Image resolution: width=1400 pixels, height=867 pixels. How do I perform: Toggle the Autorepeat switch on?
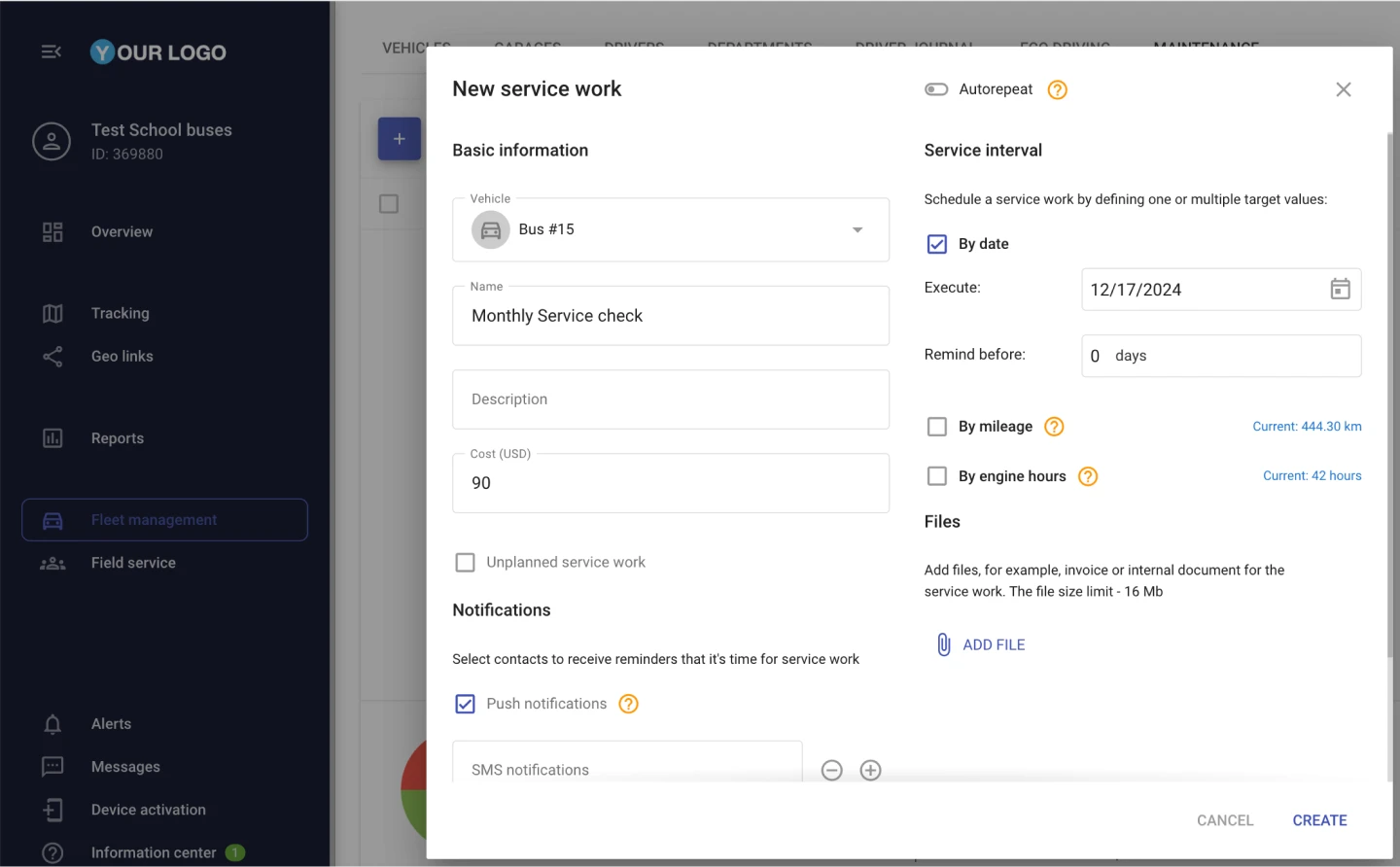935,88
